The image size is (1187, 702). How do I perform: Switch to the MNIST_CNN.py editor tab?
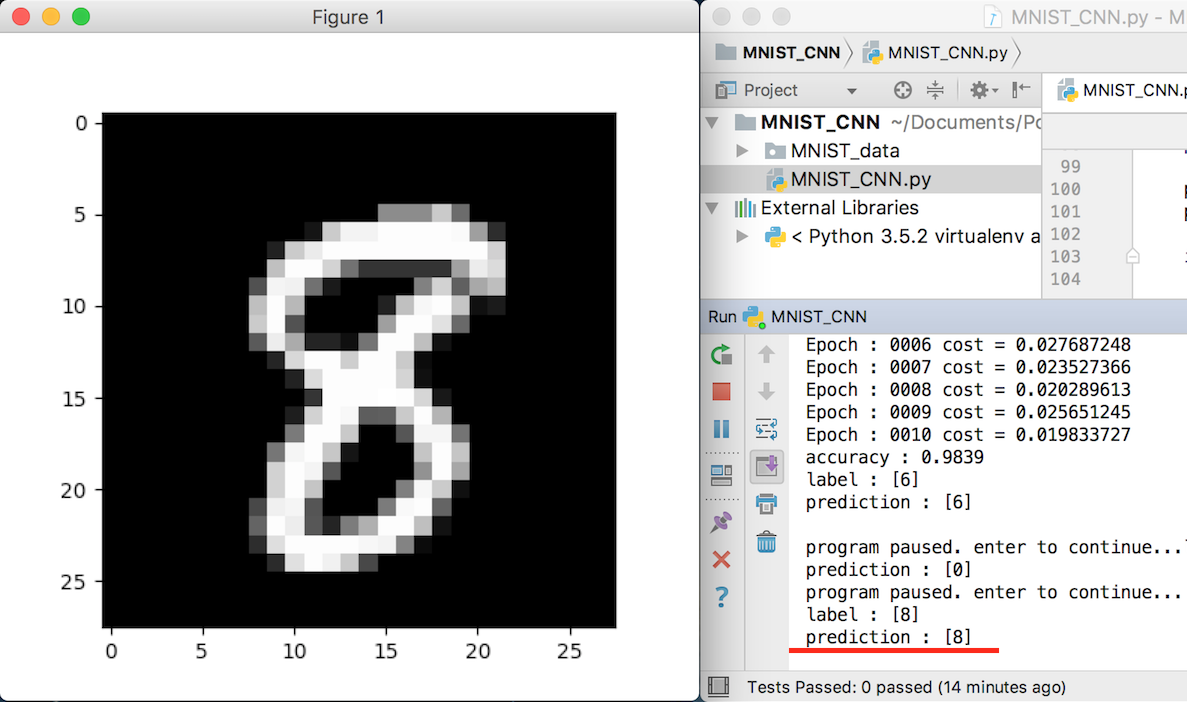point(1120,90)
